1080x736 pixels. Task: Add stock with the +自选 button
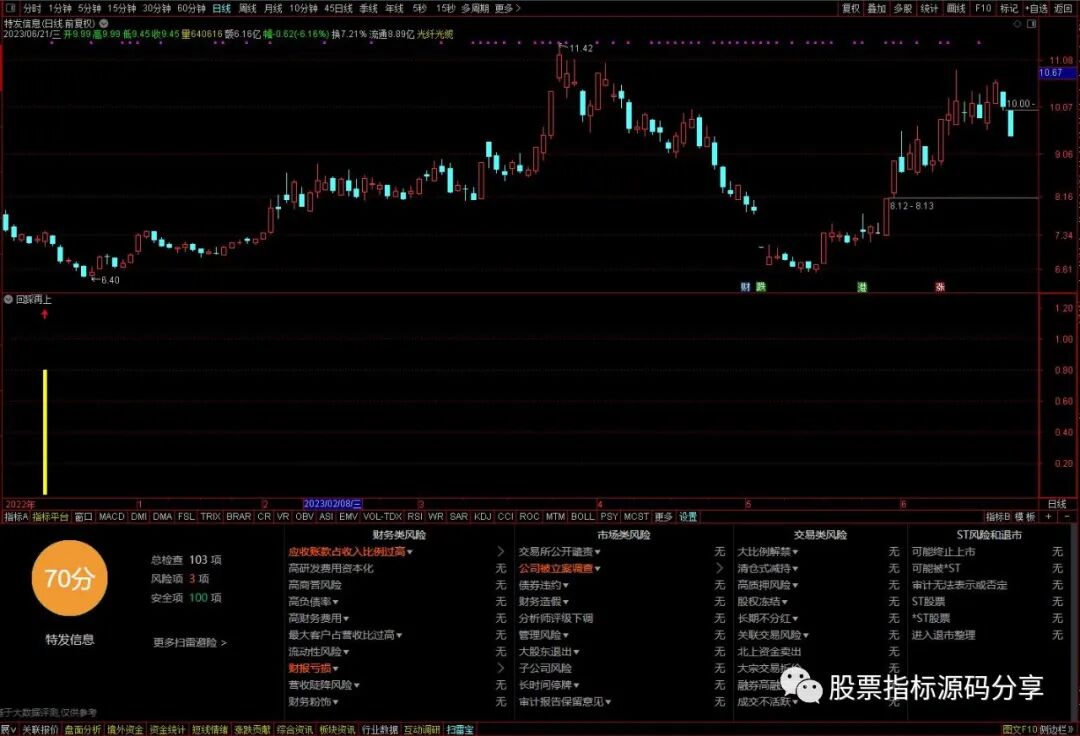pos(1036,8)
